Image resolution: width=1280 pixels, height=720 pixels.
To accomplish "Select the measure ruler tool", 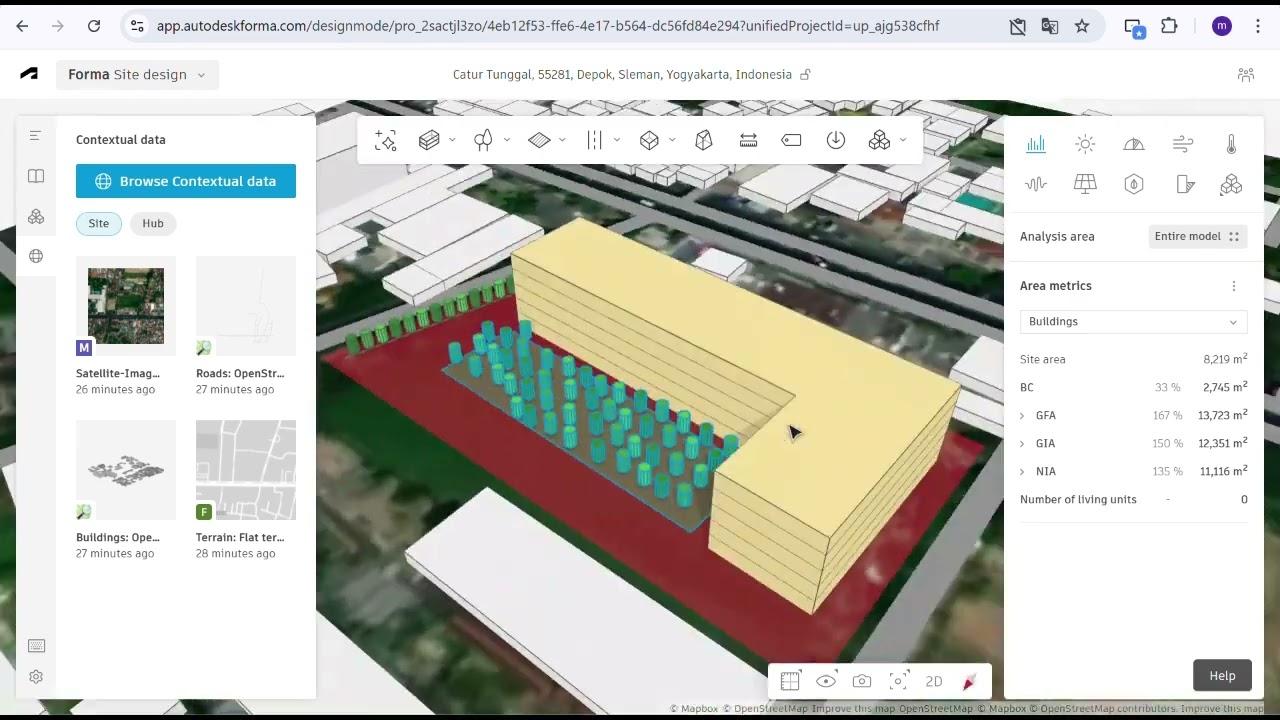I will [x=748, y=141].
